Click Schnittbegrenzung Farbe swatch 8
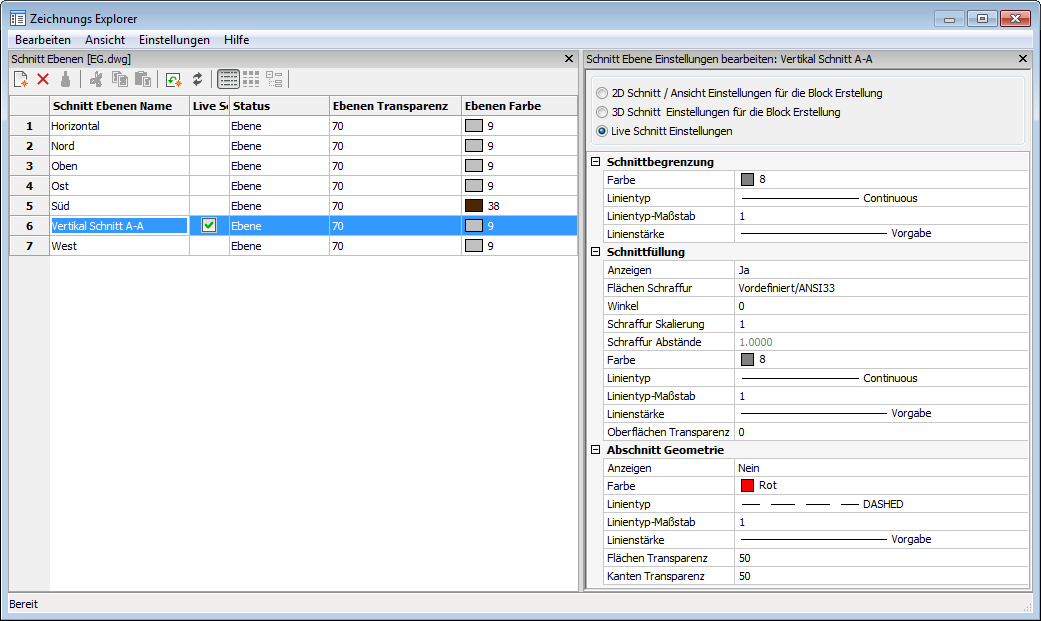Viewport: 1041px width, 621px height. 747,179
